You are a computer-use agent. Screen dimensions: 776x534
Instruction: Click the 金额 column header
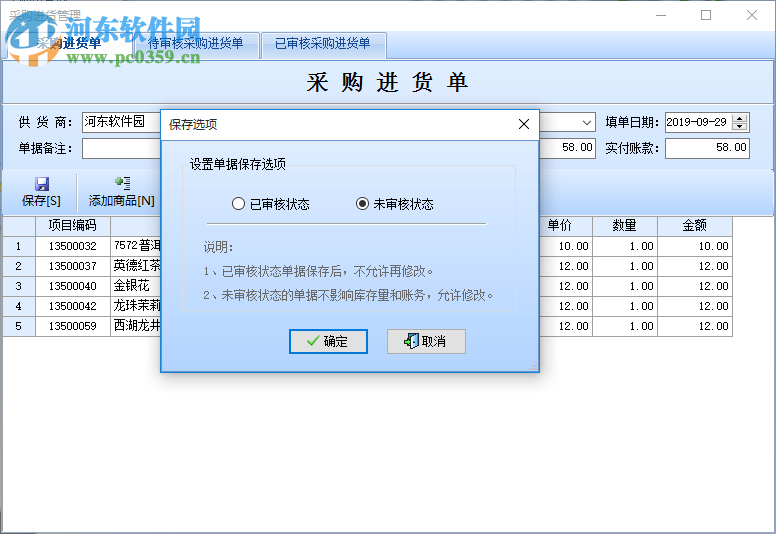[x=695, y=226]
